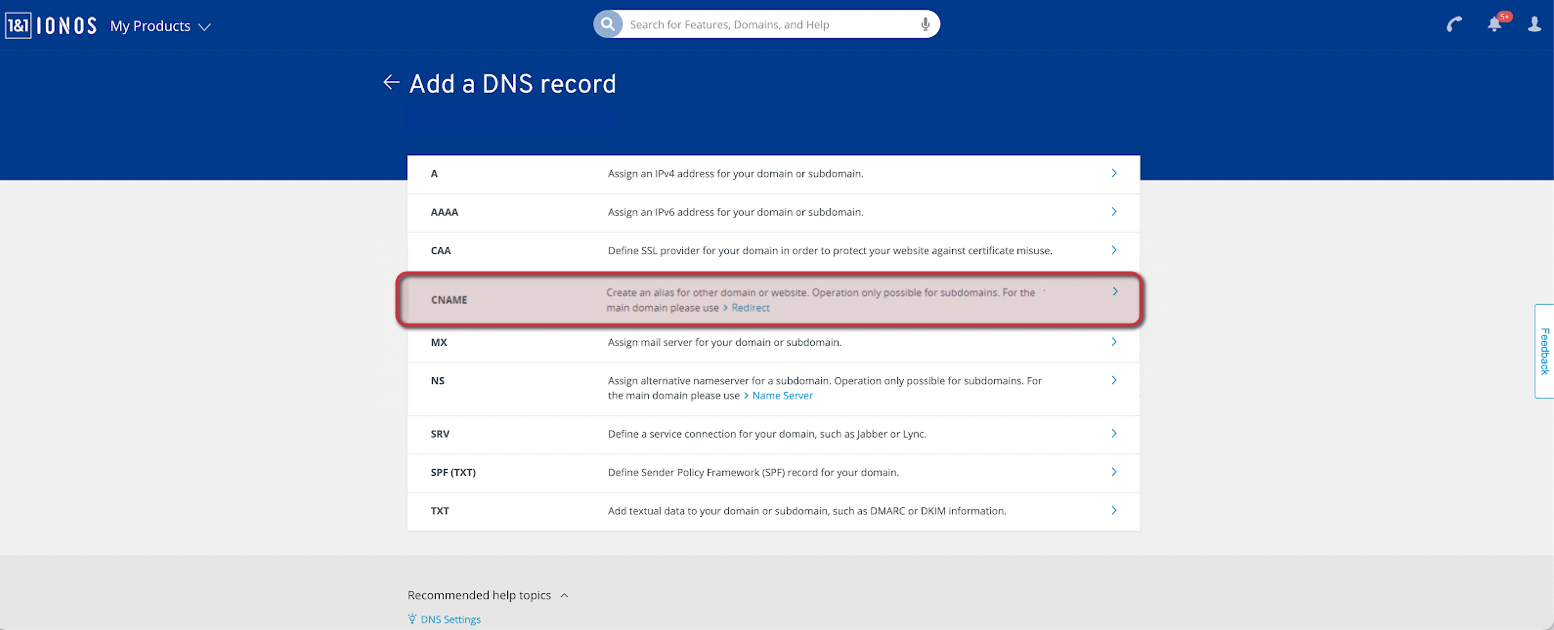Click the phone contact icon
The image size is (1554, 630).
pyautogui.click(x=1454, y=25)
